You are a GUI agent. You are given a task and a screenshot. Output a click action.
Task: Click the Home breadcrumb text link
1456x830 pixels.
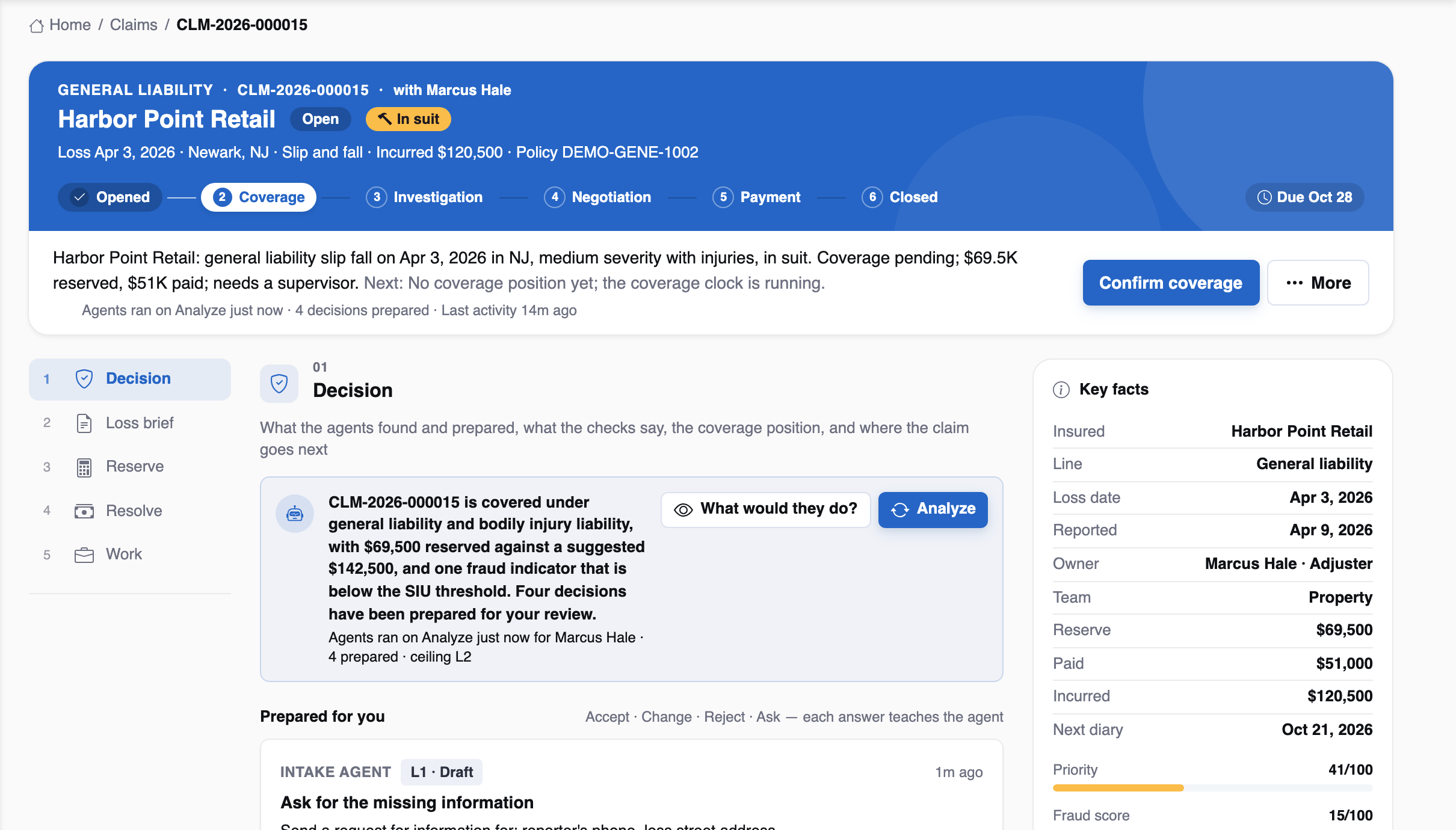(70, 25)
